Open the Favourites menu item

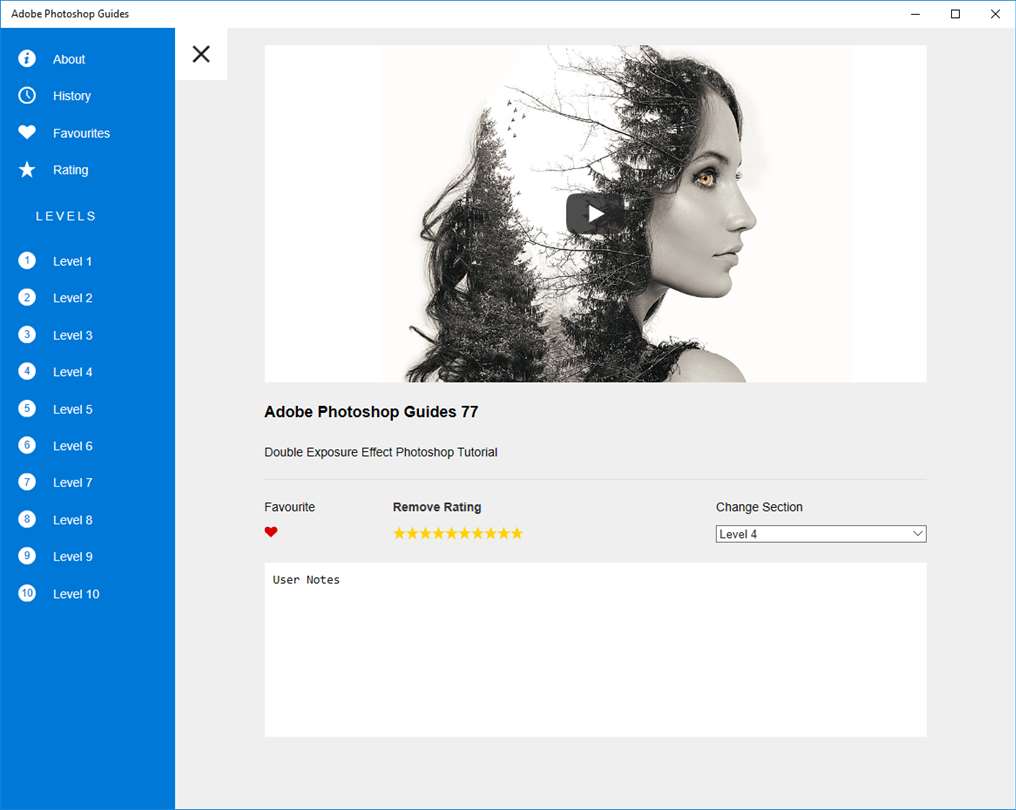(82, 133)
